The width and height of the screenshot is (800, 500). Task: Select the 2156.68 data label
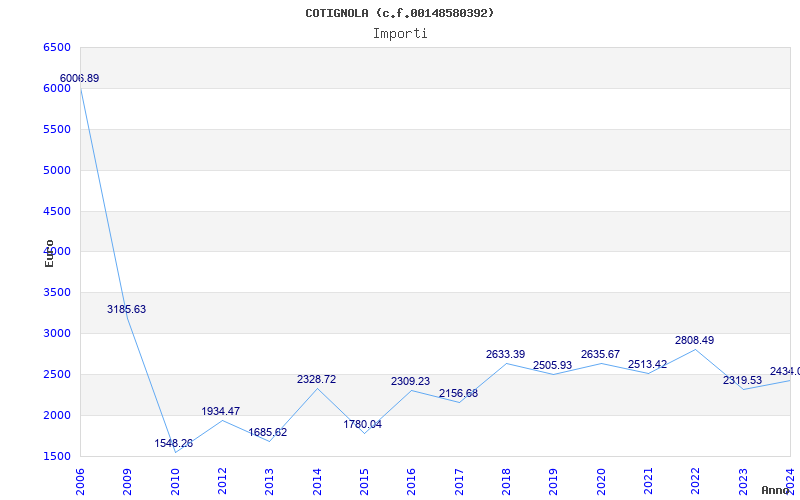point(458,393)
